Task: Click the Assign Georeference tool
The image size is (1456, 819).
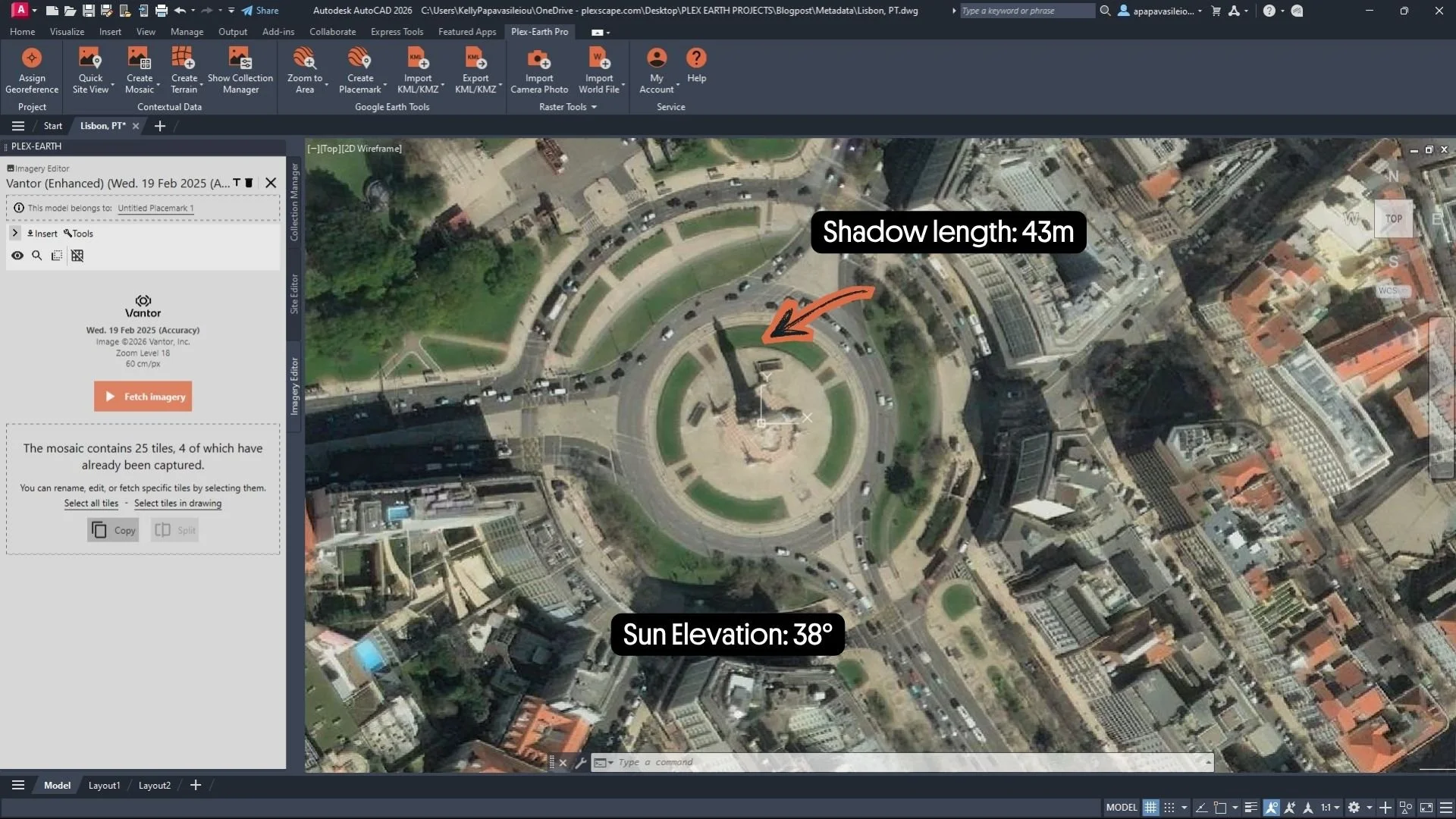Action: point(32,71)
